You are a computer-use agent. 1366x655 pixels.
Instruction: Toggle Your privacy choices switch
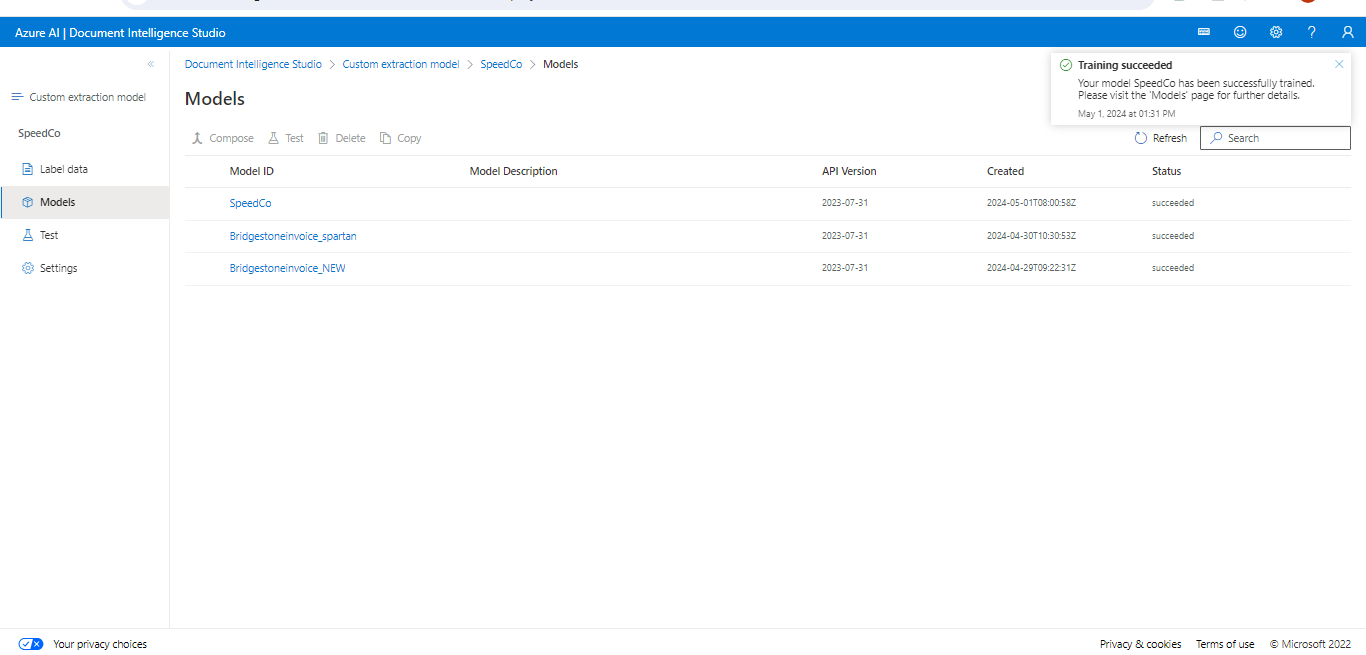pos(30,644)
